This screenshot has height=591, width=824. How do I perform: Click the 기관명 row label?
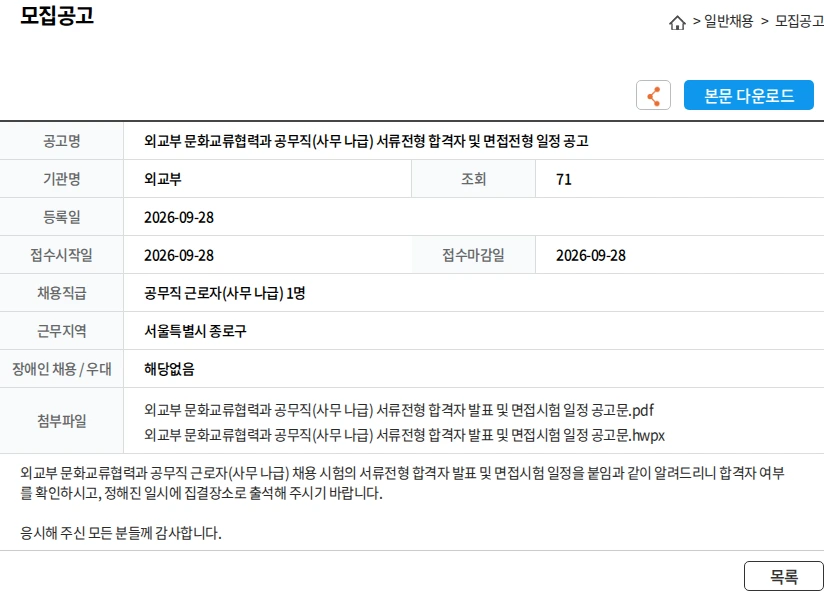[61, 179]
